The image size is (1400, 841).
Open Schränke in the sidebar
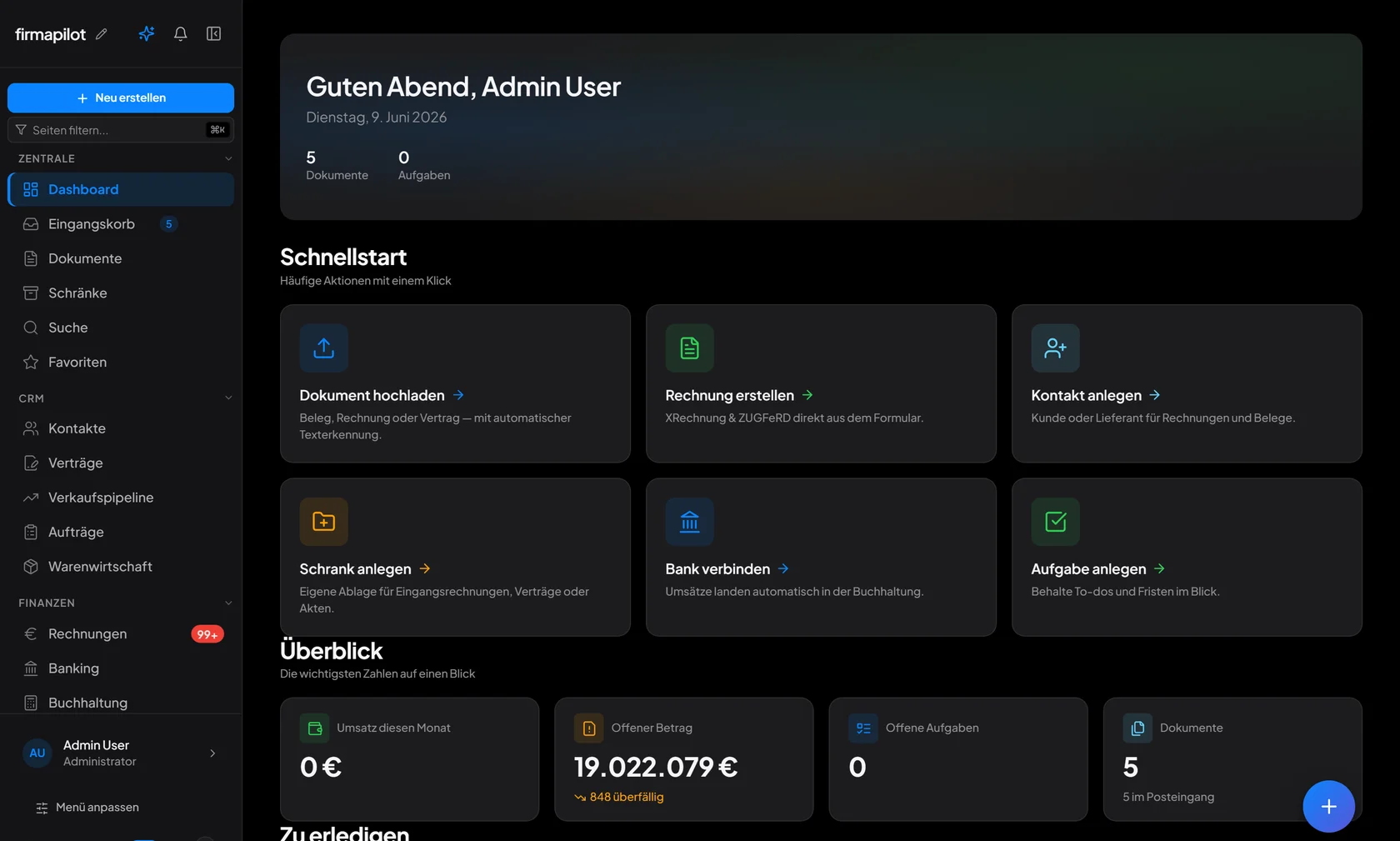[x=121, y=293]
